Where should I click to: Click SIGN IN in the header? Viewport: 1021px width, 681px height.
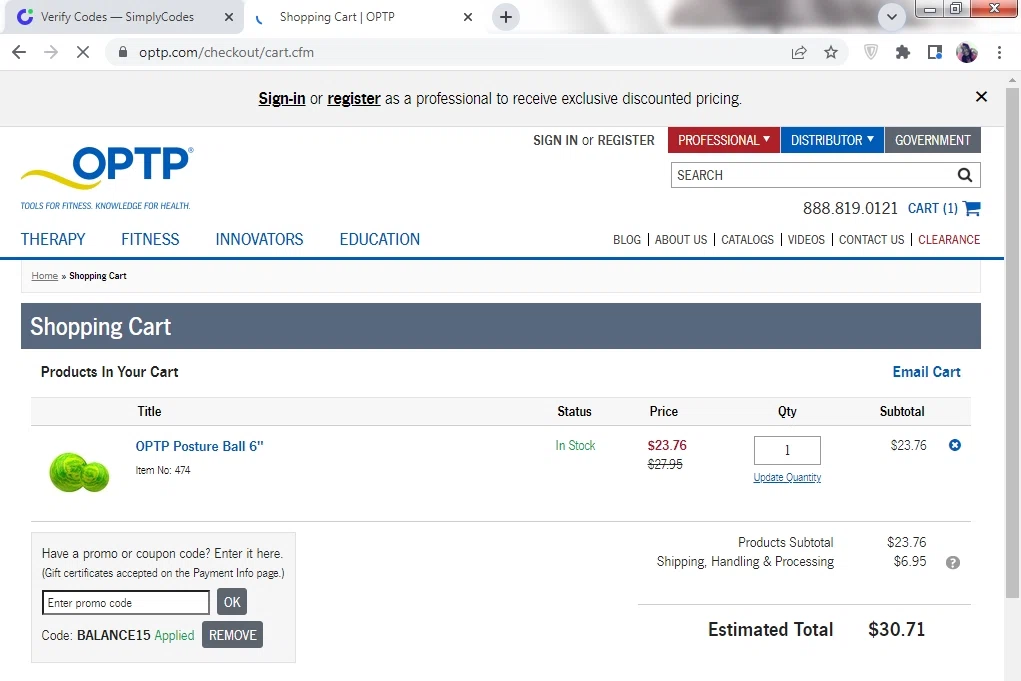point(555,140)
